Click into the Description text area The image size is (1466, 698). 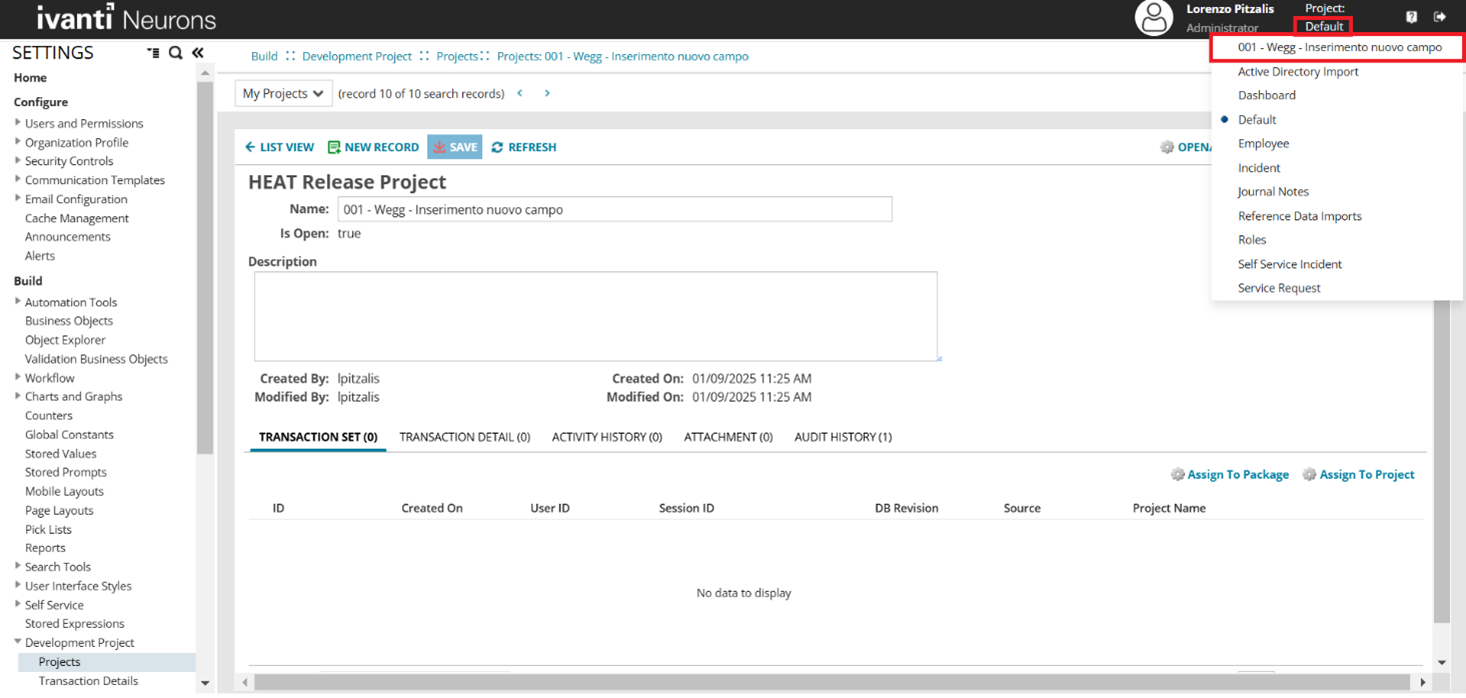[x=596, y=316]
